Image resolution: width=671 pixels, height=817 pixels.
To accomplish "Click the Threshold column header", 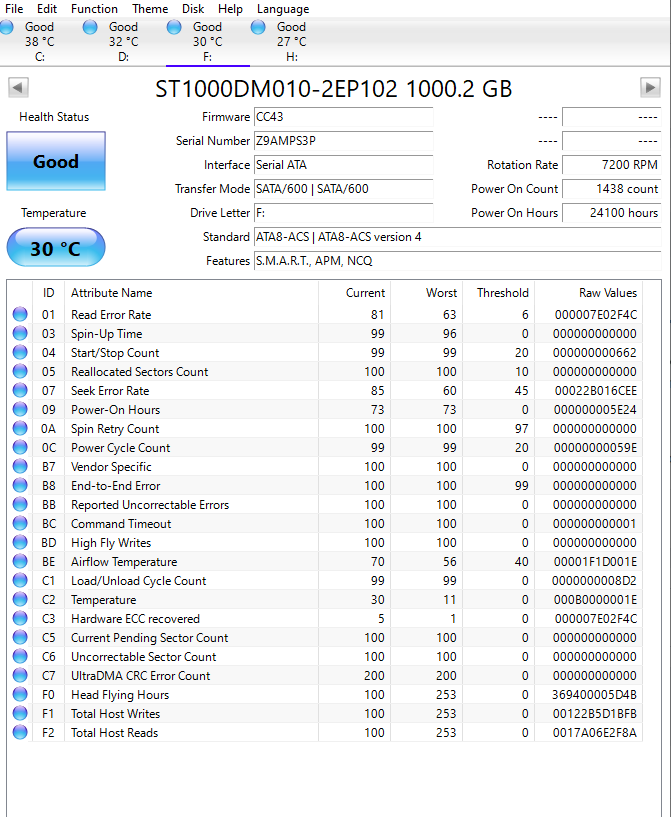I will (x=499, y=292).
